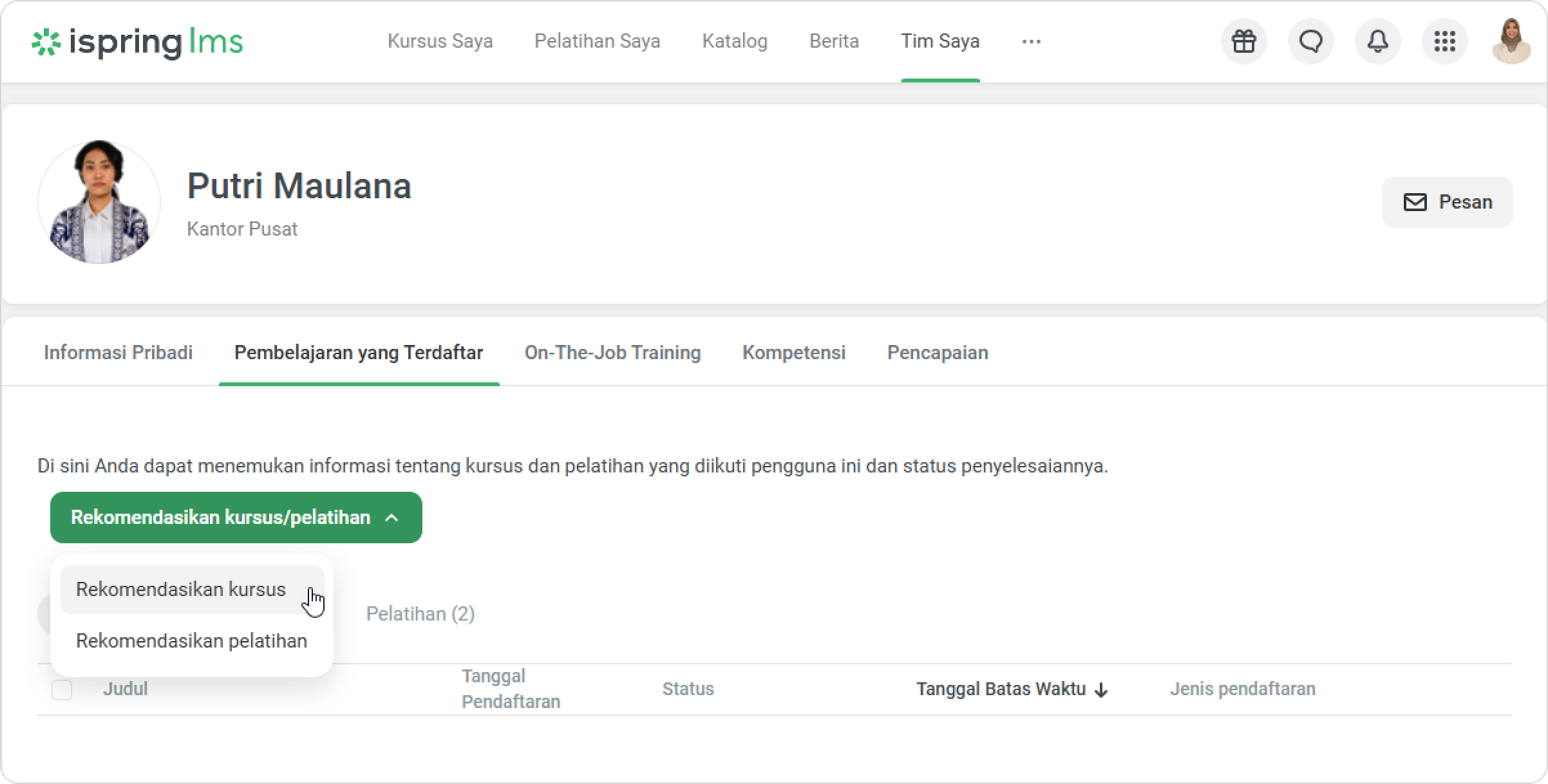Viewport: 1548px width, 784px height.
Task: Click the user avatar in header
Action: [1511, 41]
